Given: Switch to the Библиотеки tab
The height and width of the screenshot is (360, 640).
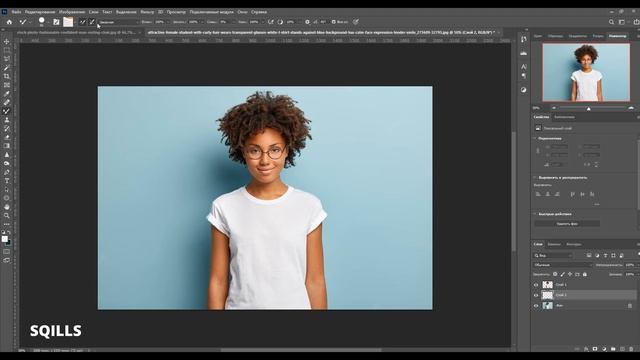Looking at the screenshot, I should [564, 117].
